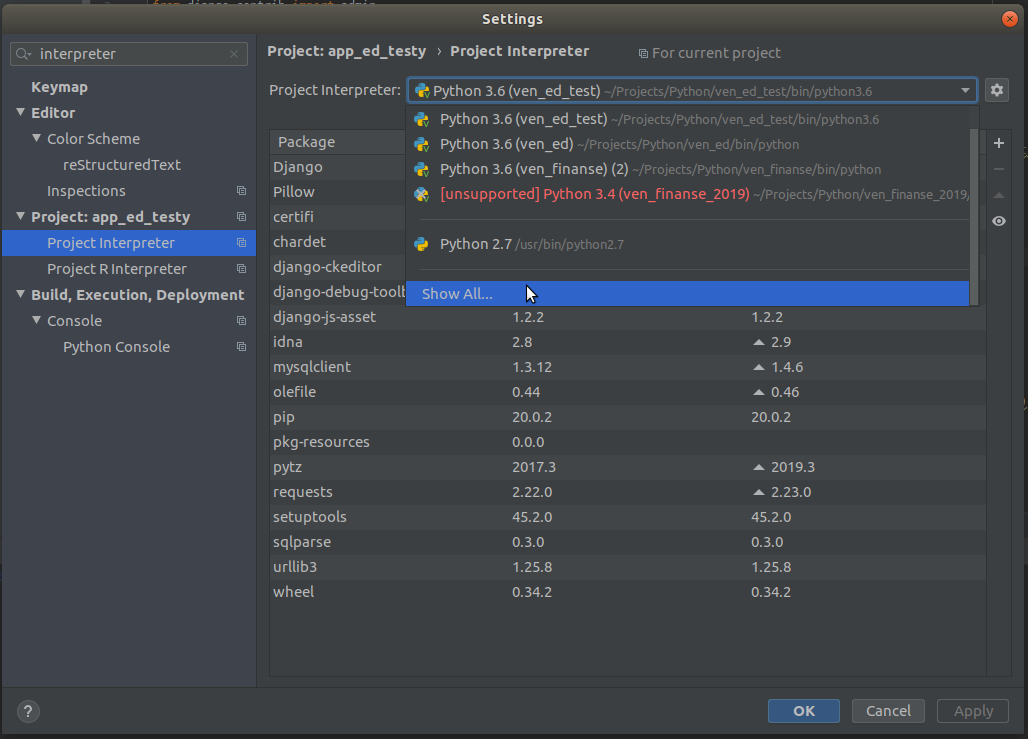1028x739 pixels.
Task: Click the Apply button
Action: point(973,711)
